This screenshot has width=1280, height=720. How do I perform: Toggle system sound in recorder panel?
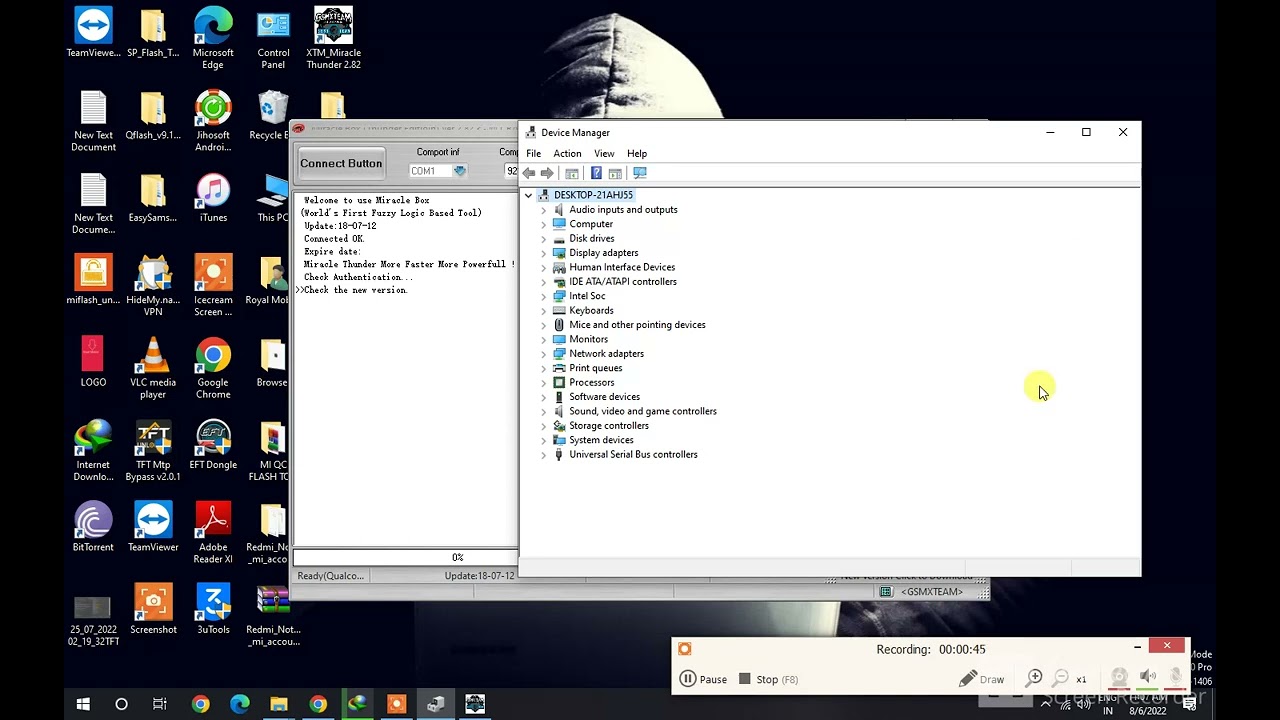(1148, 678)
